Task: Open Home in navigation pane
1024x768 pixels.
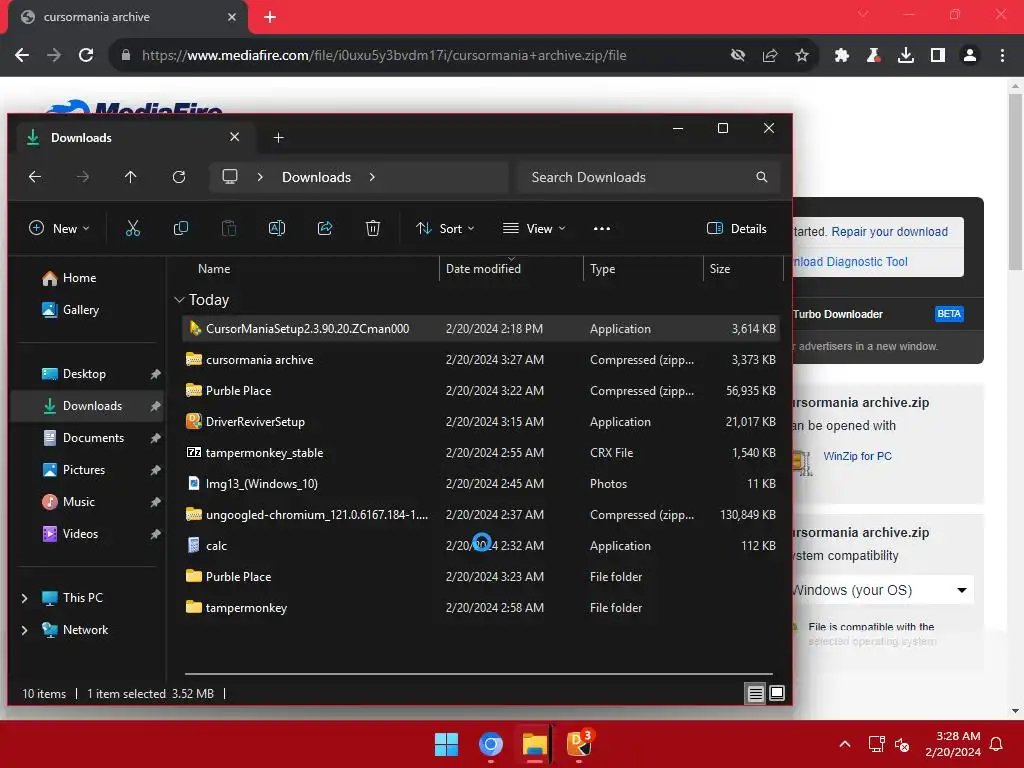Action: pyautogui.click(x=79, y=278)
